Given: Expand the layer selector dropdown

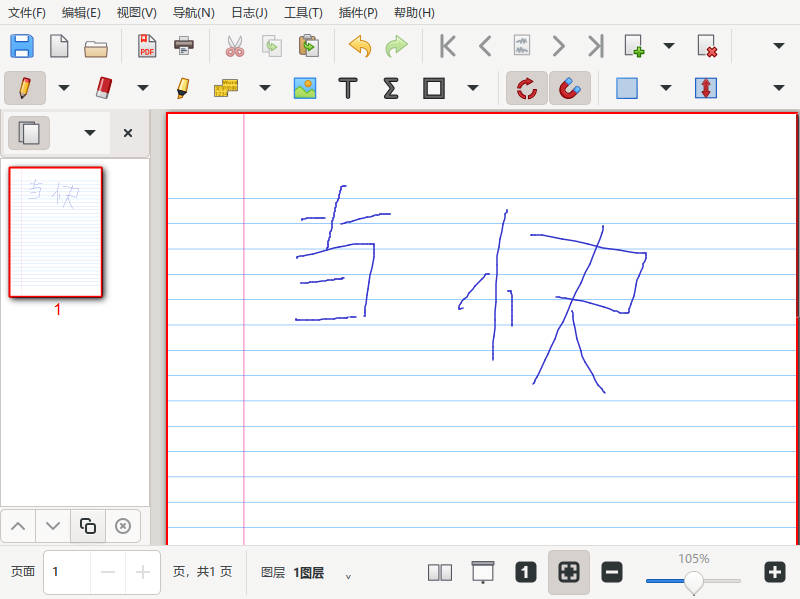Looking at the screenshot, I should 348,575.
